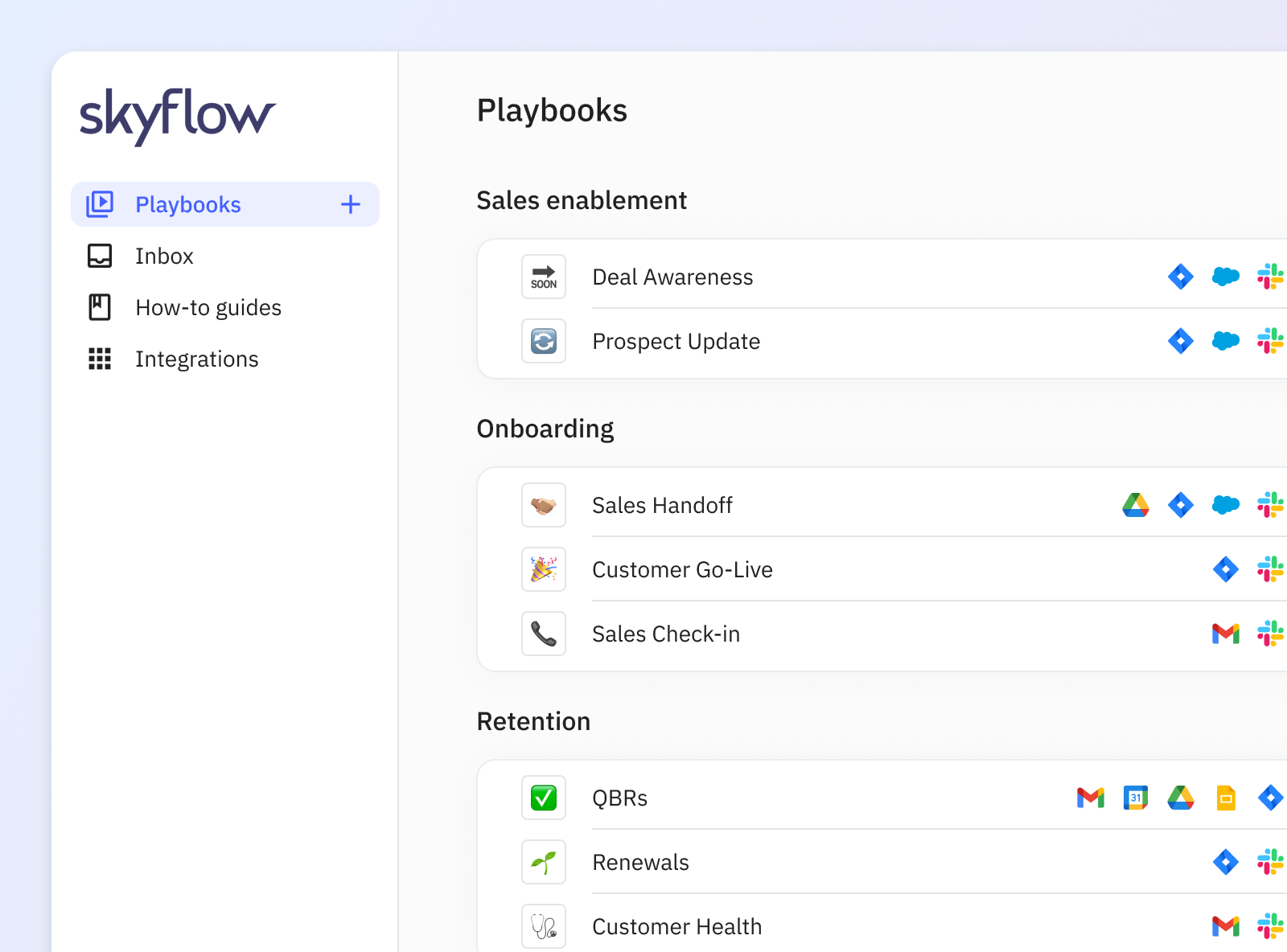Open the Deal Awareness playbook

point(672,277)
